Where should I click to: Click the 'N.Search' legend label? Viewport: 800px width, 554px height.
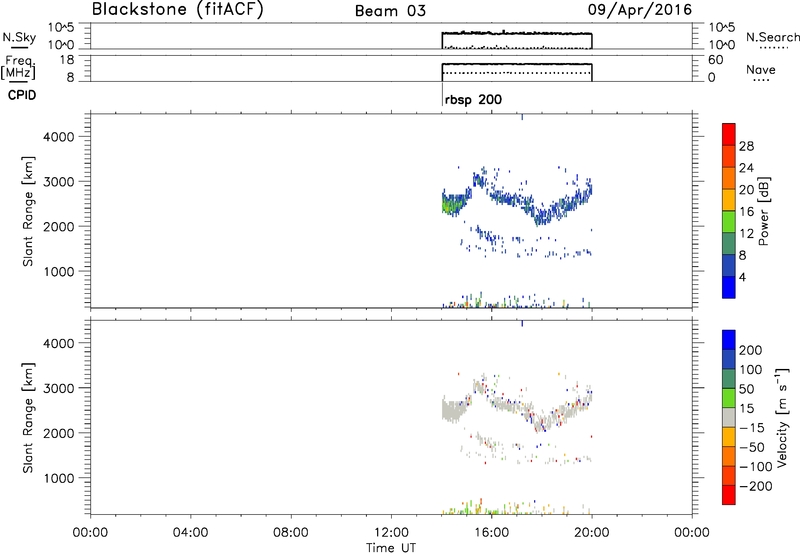pos(773,37)
